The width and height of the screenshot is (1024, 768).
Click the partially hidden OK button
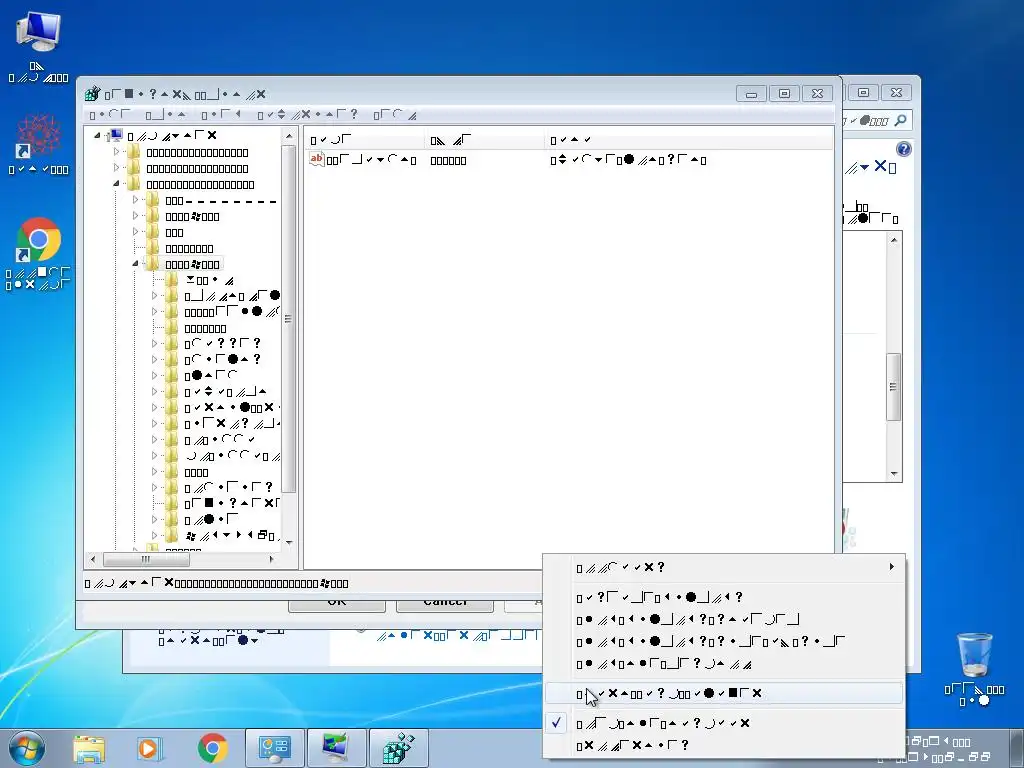pyautogui.click(x=337, y=605)
